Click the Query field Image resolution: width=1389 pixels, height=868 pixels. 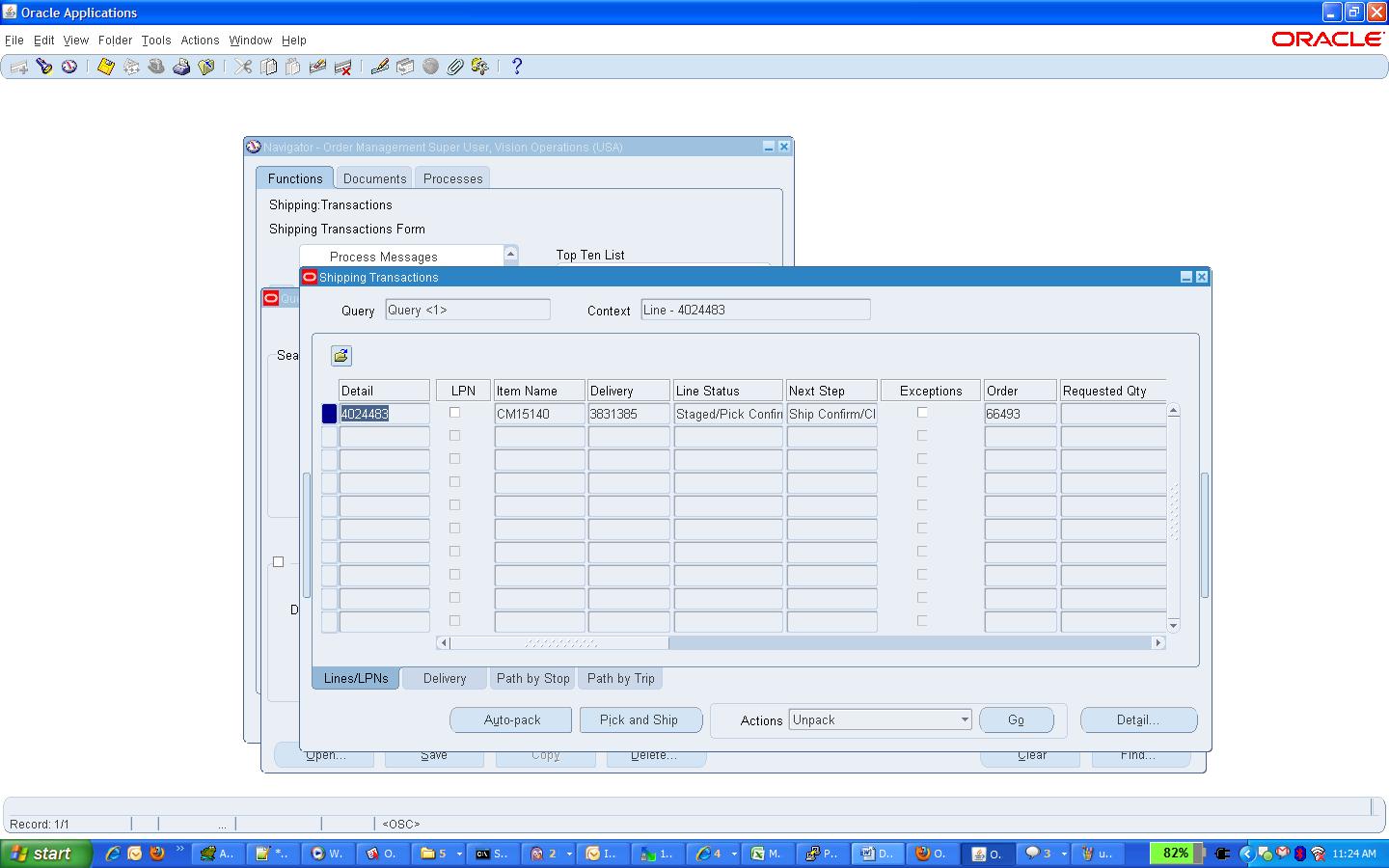coord(467,310)
